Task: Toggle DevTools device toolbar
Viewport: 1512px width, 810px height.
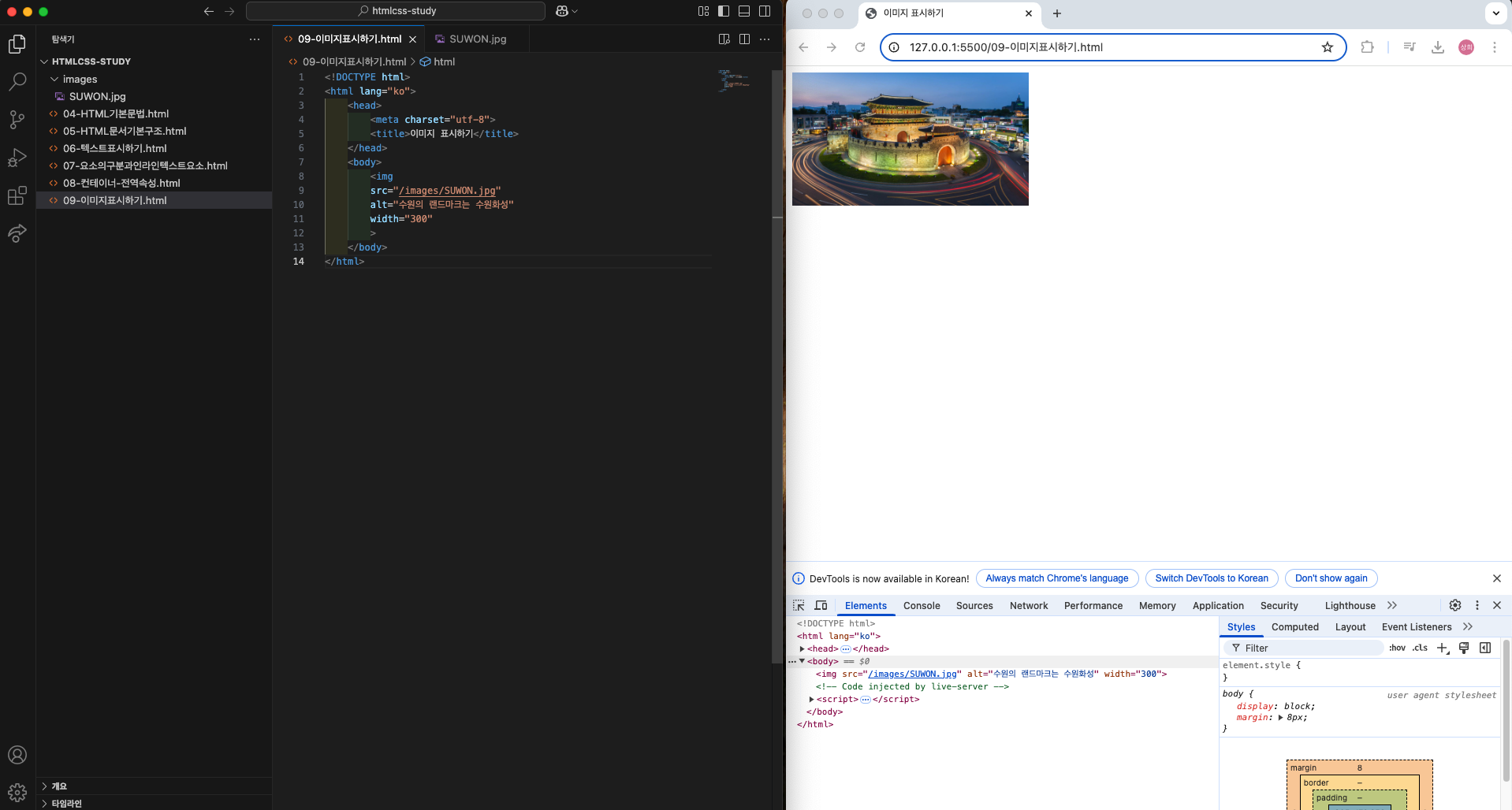Action: 821,605
